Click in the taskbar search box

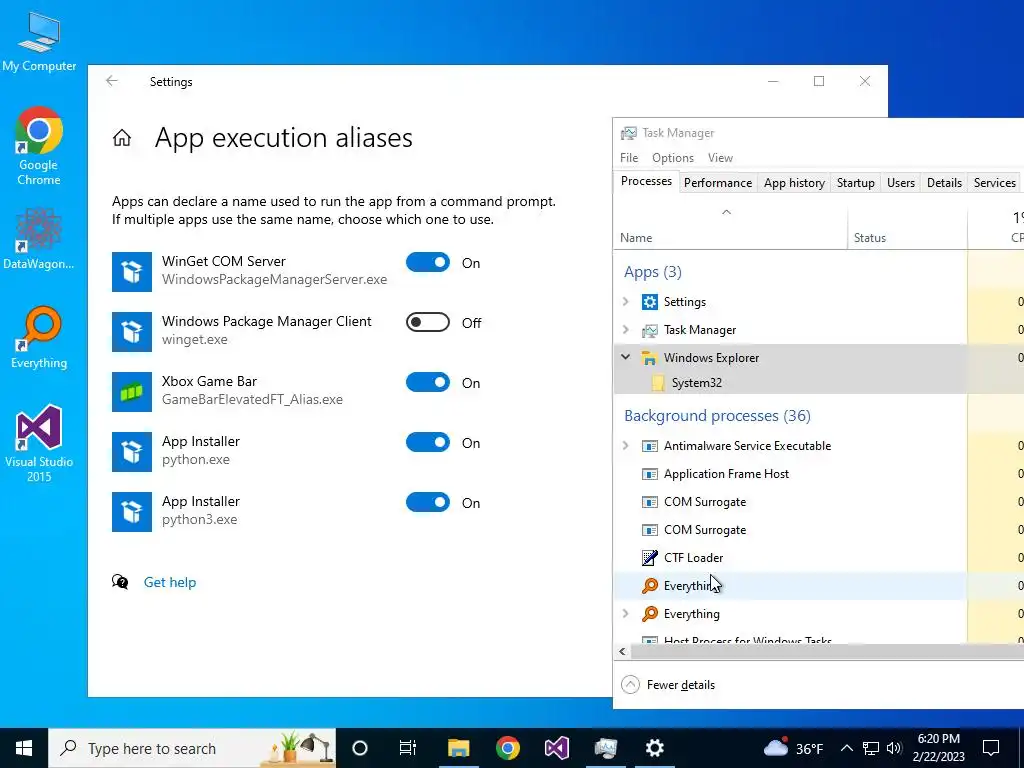[192, 748]
